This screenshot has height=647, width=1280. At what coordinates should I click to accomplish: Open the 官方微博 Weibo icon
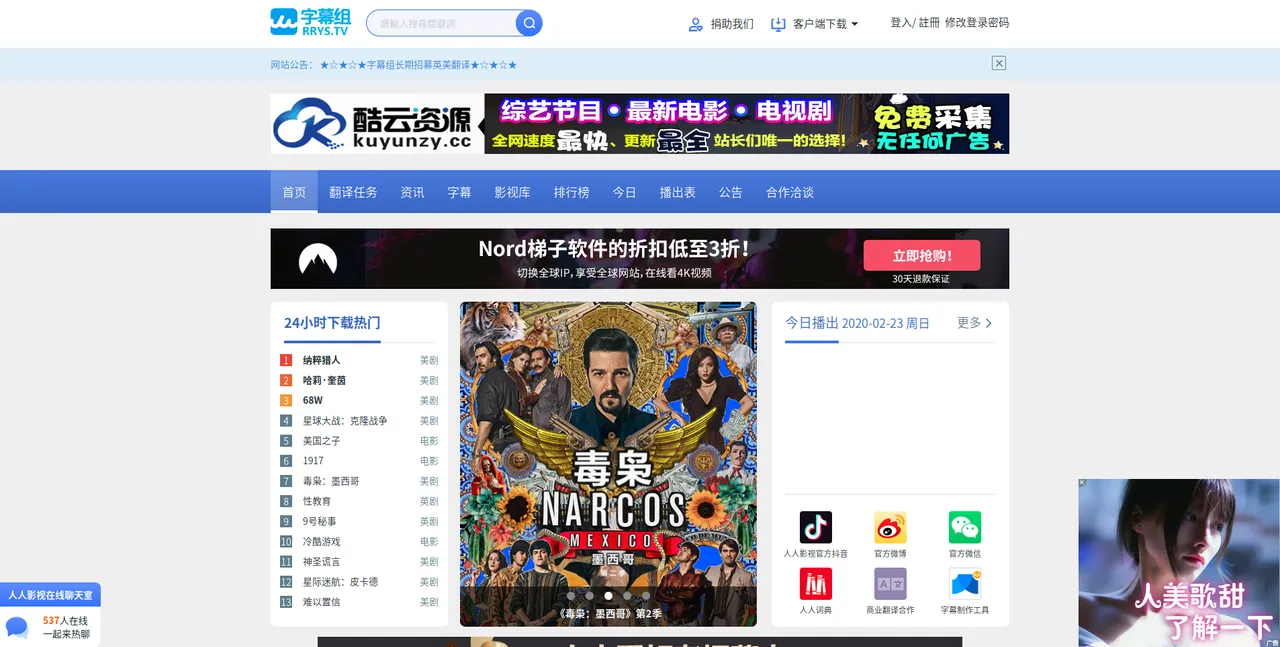(890, 527)
